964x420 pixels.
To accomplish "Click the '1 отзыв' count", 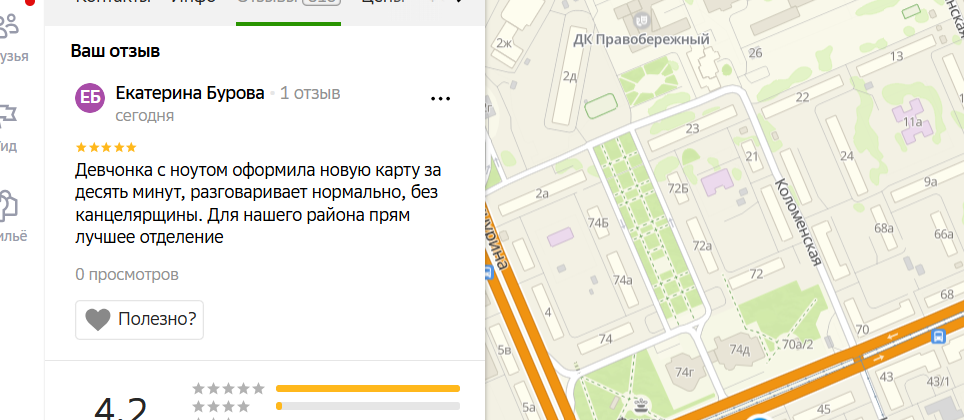I will pos(310,93).
